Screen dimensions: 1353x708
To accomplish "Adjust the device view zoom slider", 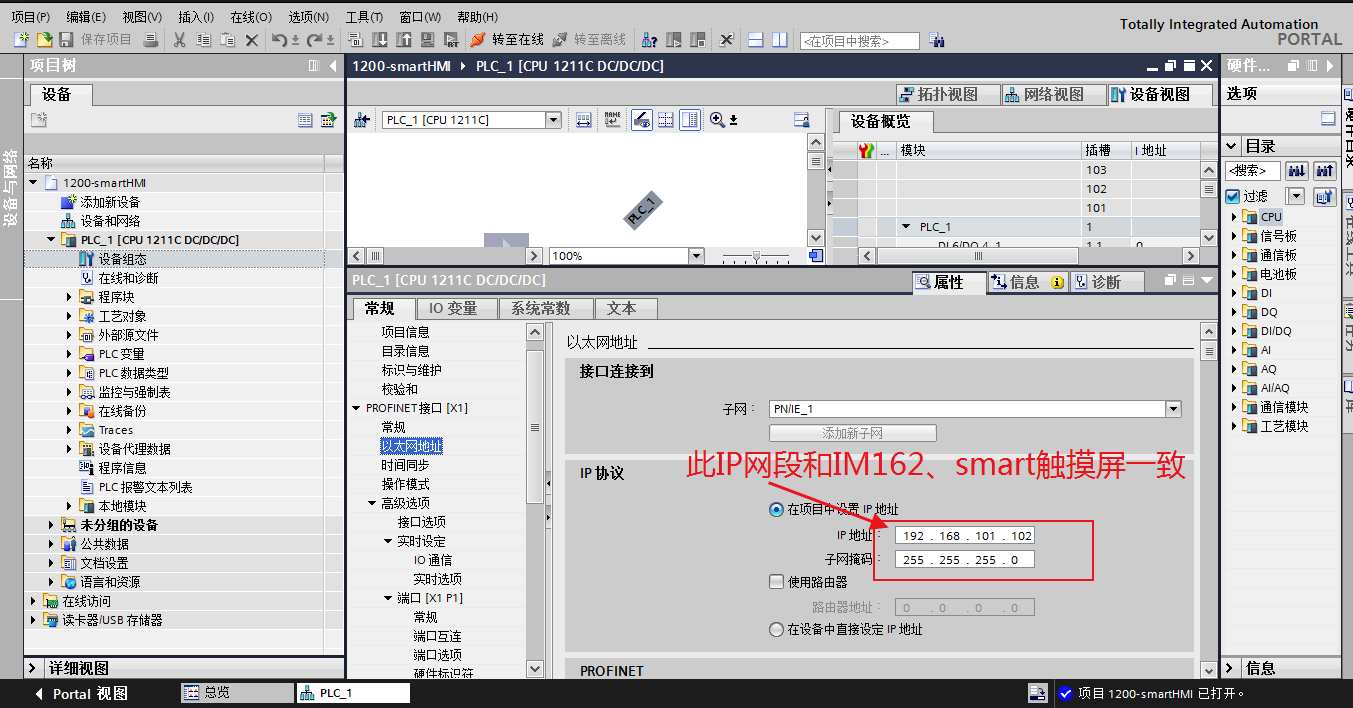I will click(757, 256).
